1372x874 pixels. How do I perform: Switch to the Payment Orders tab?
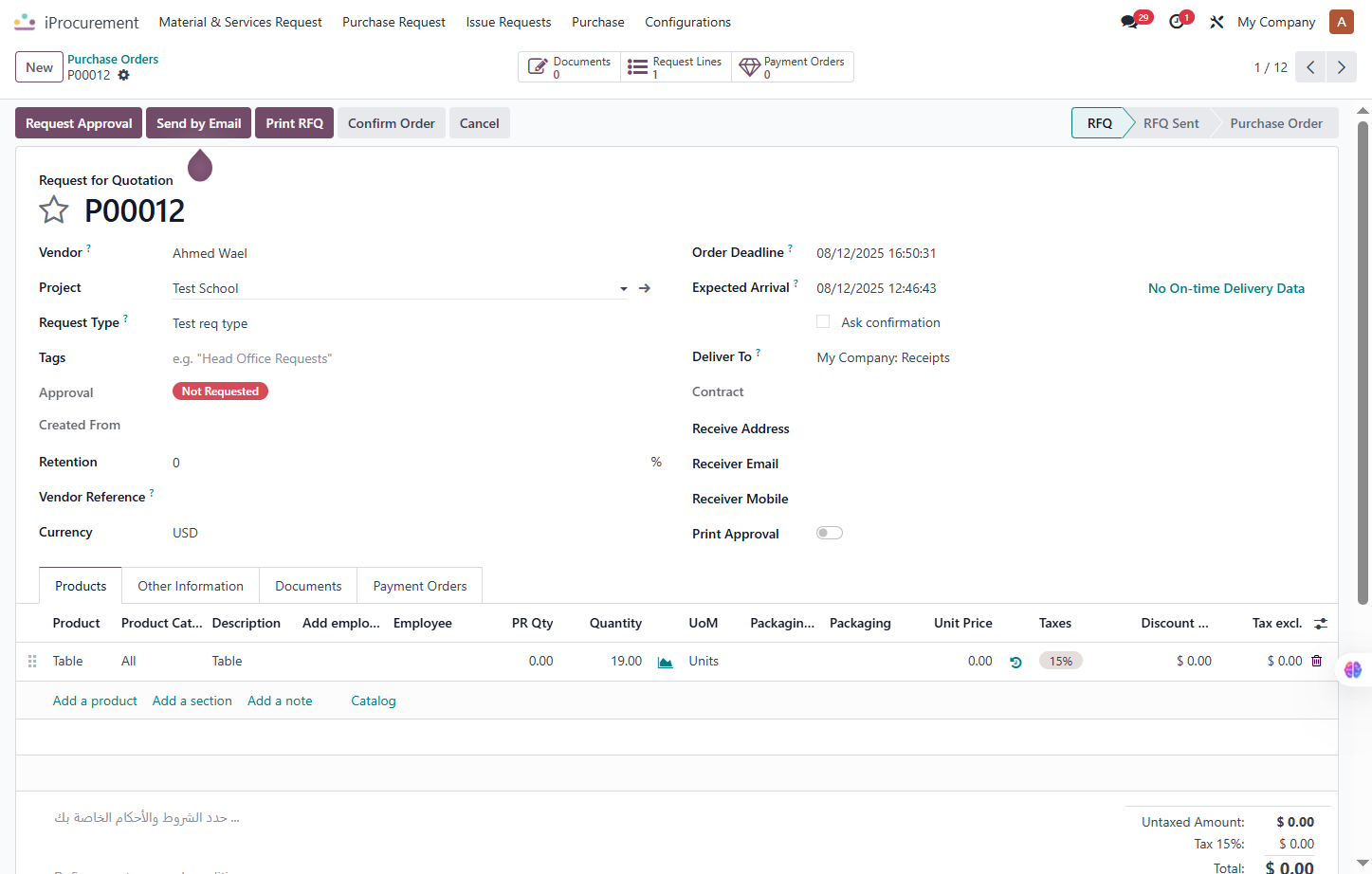420,586
